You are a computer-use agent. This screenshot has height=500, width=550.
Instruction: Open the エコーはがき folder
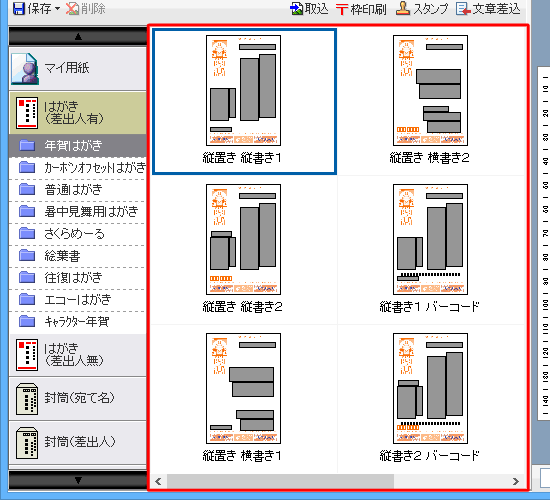[78, 300]
